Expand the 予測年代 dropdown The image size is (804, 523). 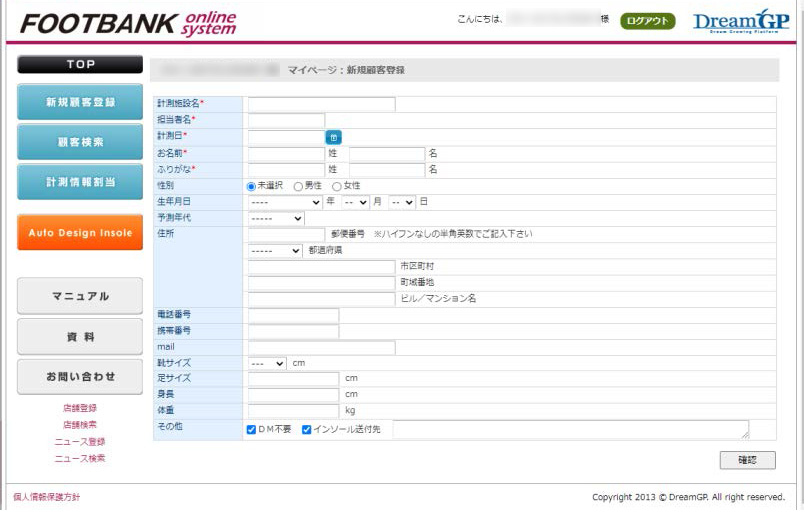[x=276, y=218]
